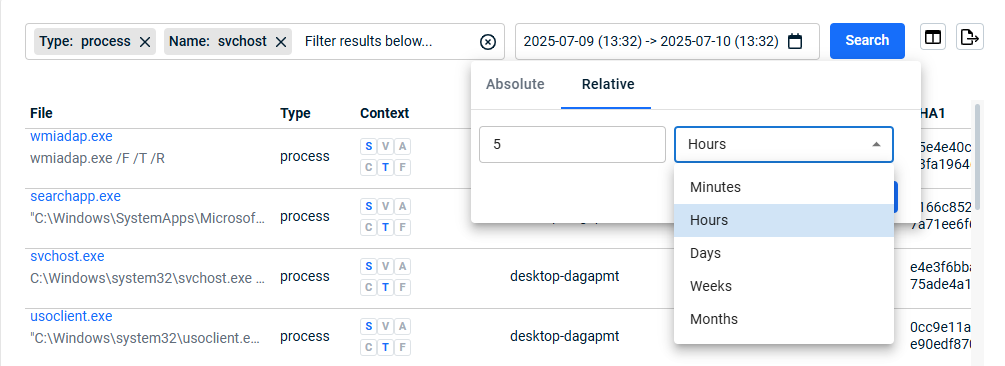Remove the Name: svchost filter chip
1005x366 pixels.
tap(281, 42)
